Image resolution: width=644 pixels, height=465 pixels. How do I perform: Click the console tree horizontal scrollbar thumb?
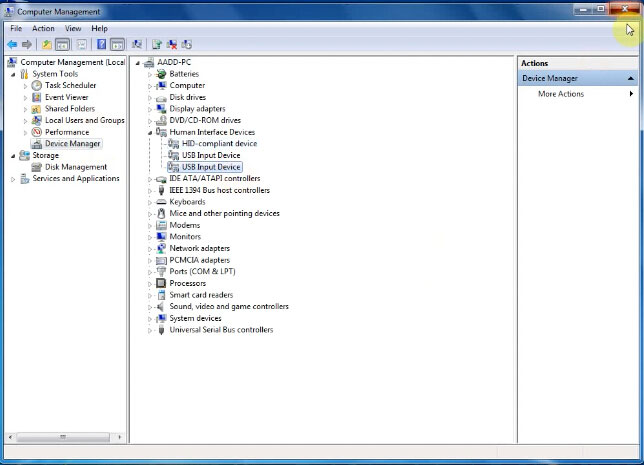click(63, 437)
